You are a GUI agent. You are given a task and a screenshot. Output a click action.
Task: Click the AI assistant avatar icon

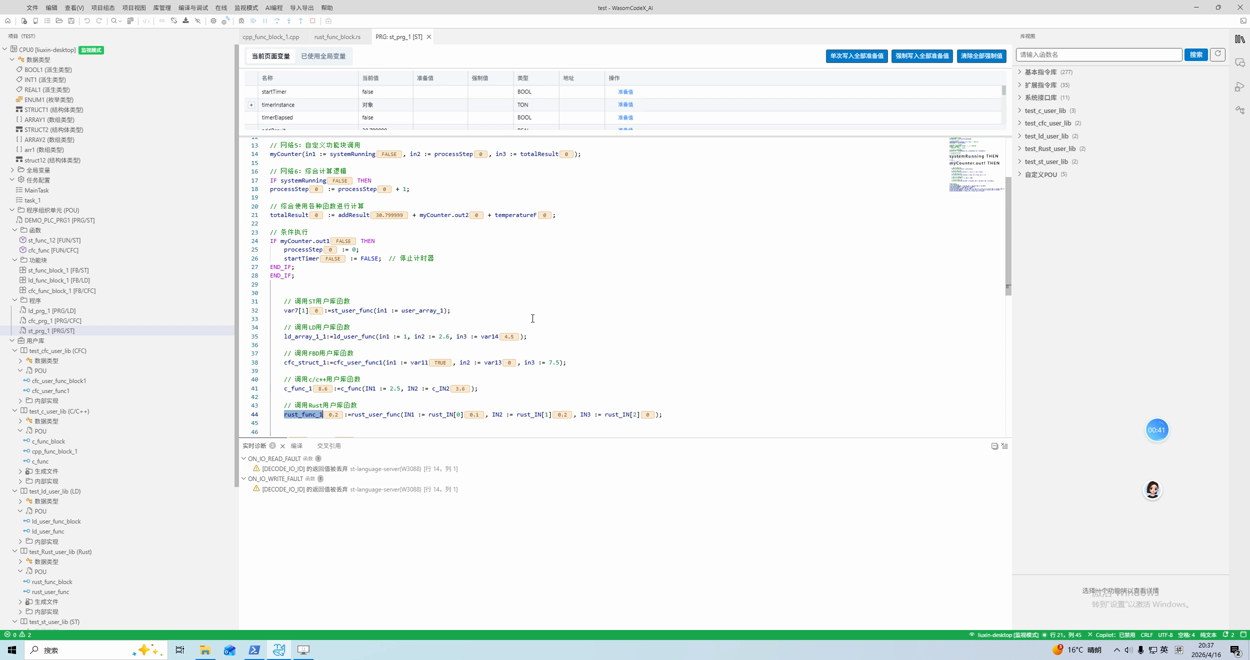pyautogui.click(x=1152, y=490)
